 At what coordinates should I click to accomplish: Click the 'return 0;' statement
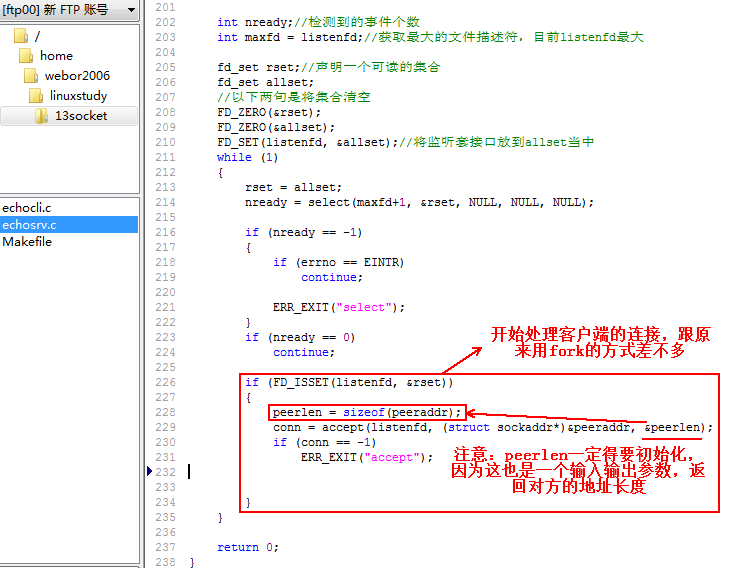tap(248, 547)
